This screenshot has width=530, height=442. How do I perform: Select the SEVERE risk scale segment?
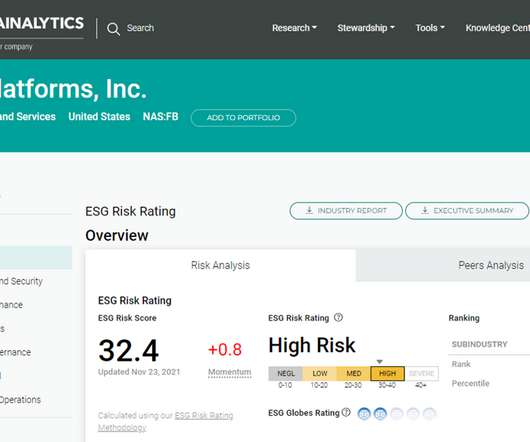(421, 373)
